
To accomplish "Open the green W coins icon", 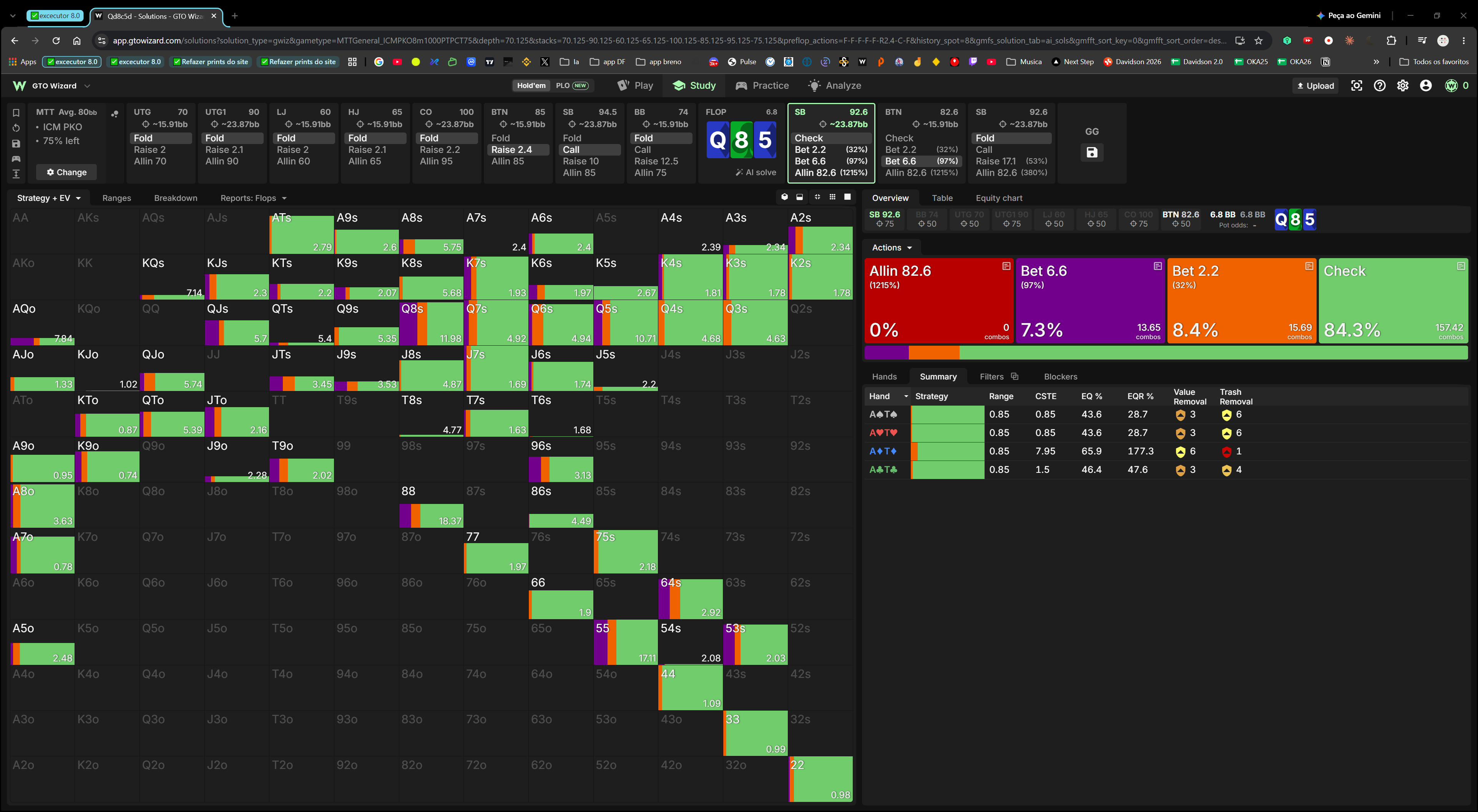I will [x=1451, y=85].
